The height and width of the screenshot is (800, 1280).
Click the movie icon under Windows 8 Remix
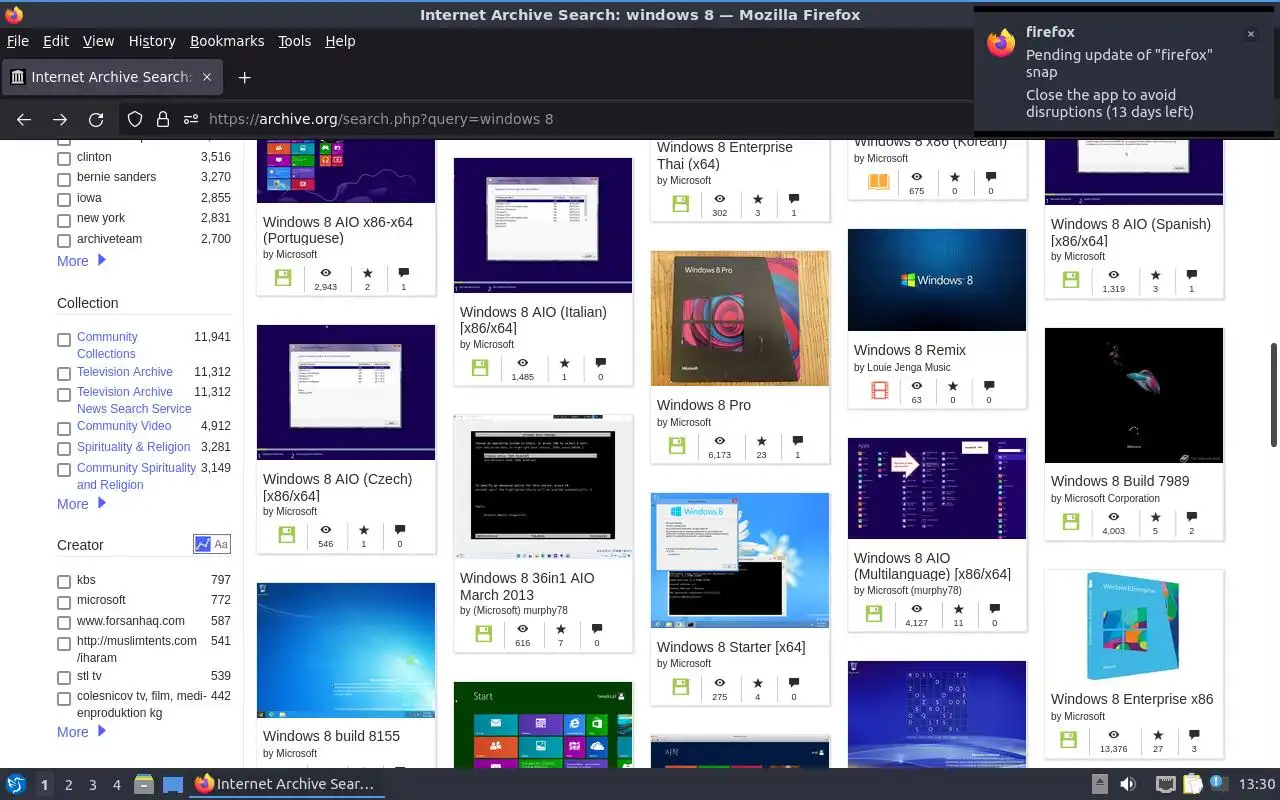click(x=880, y=391)
